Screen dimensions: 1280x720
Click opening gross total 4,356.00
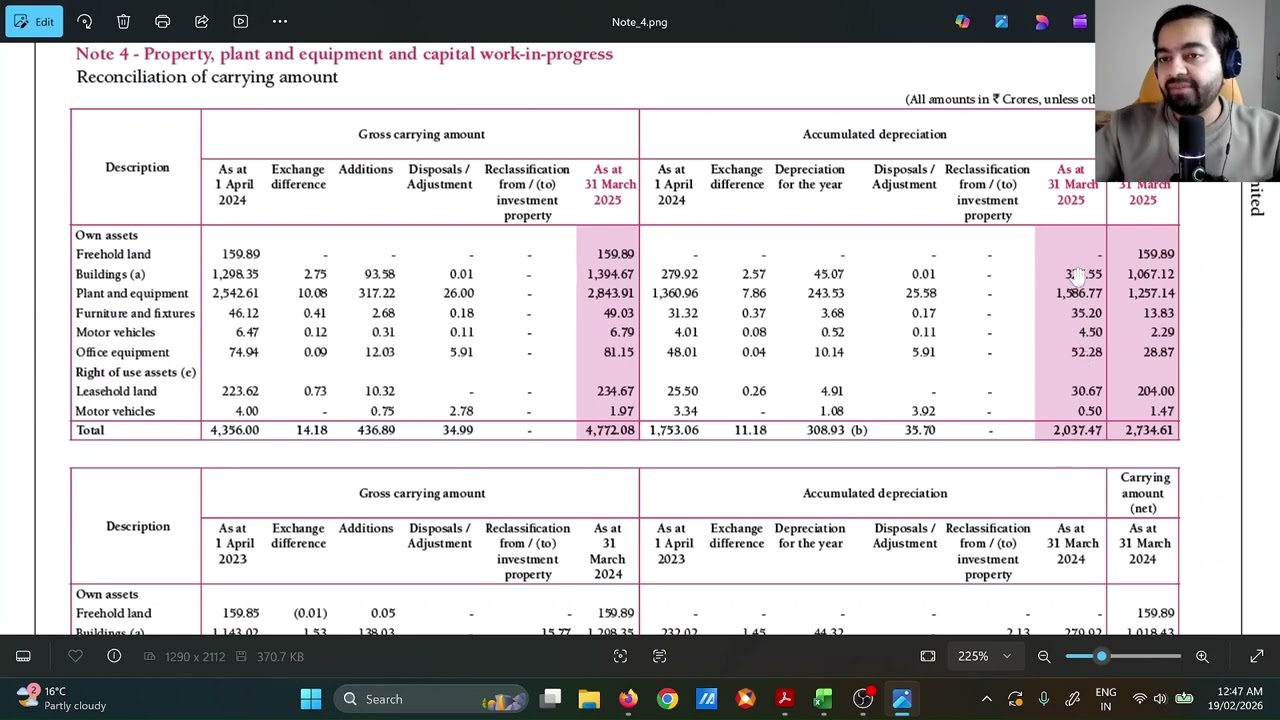coord(235,430)
